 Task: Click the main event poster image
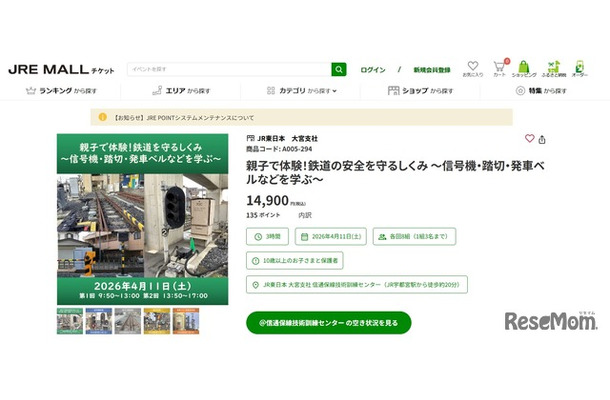pos(142,219)
